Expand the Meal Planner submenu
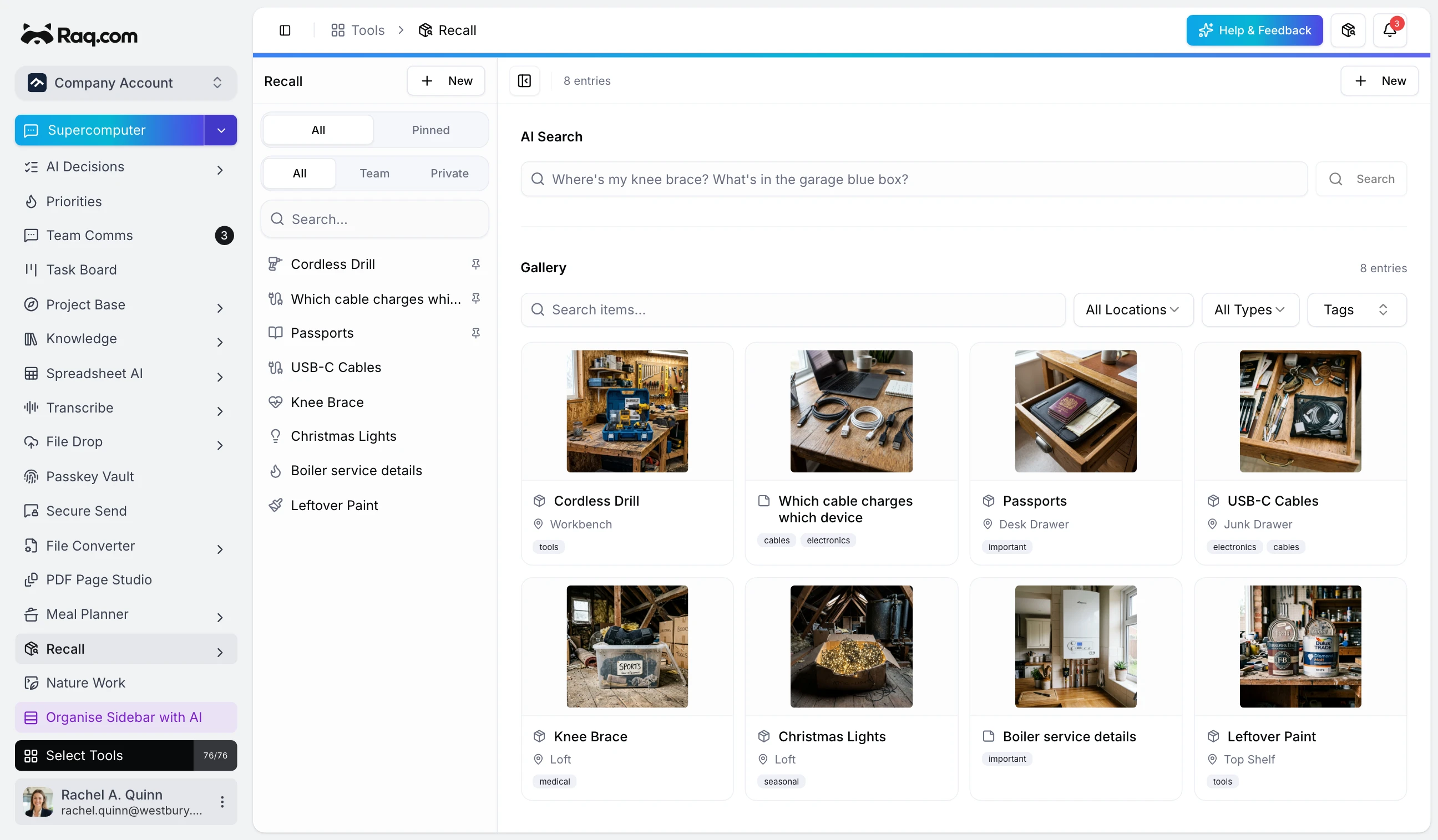Image resolution: width=1438 pixels, height=840 pixels. [220, 617]
